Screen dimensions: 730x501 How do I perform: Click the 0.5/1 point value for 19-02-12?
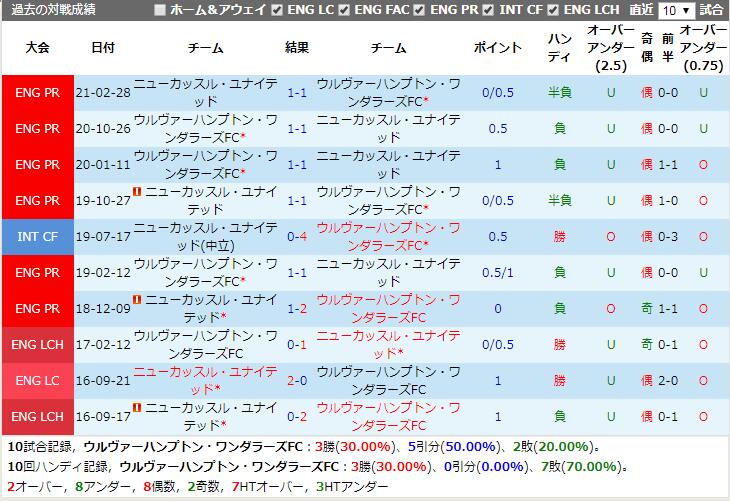[x=498, y=272]
